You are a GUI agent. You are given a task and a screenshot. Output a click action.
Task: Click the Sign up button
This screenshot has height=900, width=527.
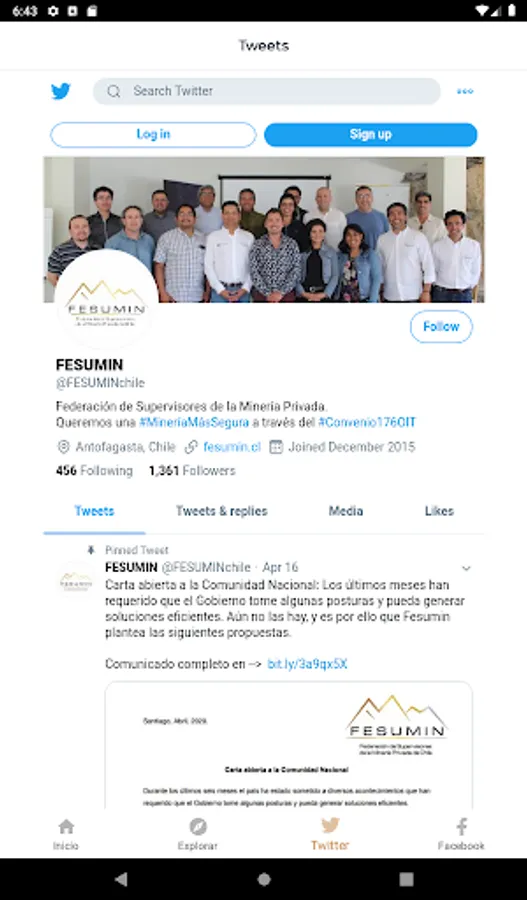tap(370, 134)
